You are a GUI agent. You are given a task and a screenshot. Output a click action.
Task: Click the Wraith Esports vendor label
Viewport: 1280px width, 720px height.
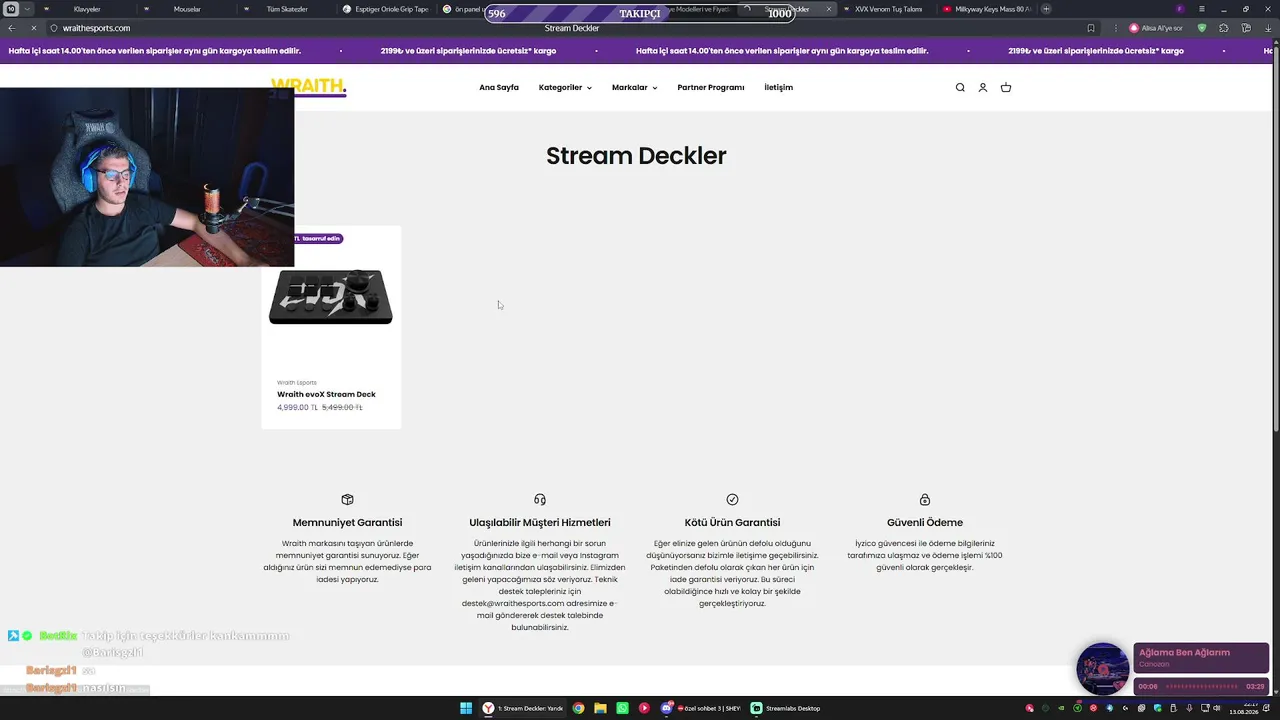(297, 383)
